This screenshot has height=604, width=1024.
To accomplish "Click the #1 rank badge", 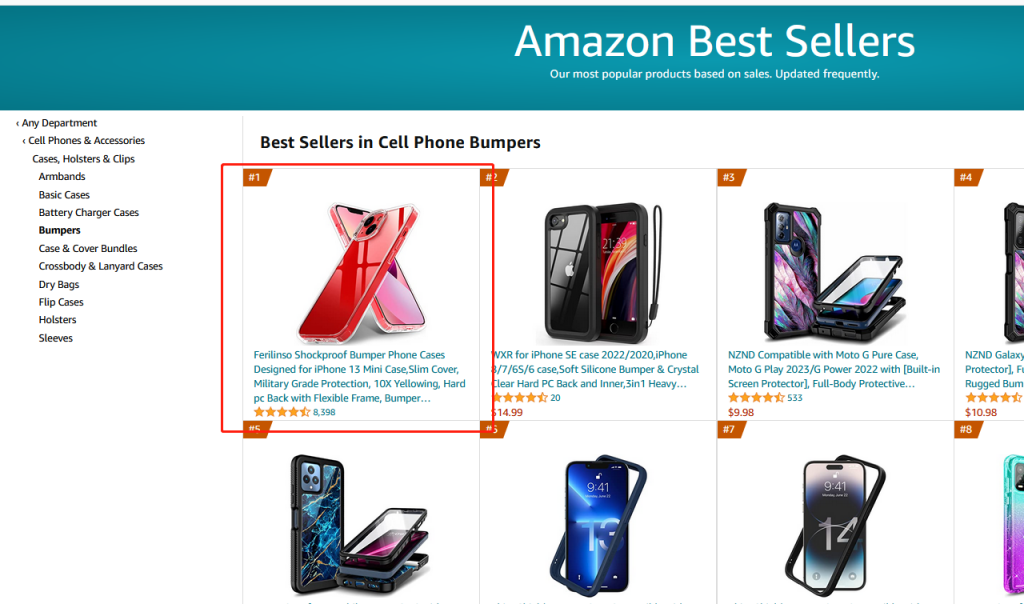I will click(256, 178).
